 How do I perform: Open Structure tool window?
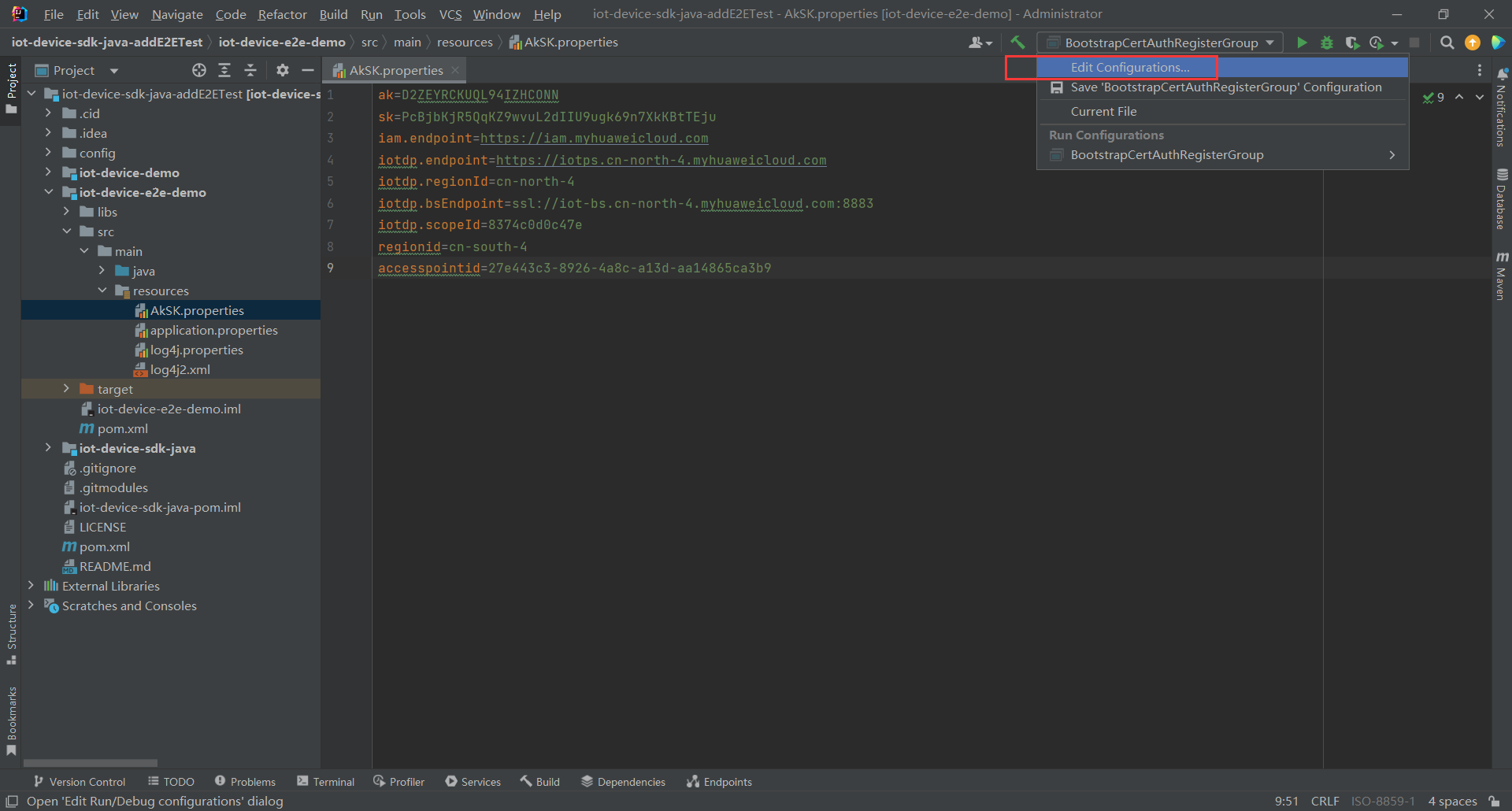click(x=11, y=634)
